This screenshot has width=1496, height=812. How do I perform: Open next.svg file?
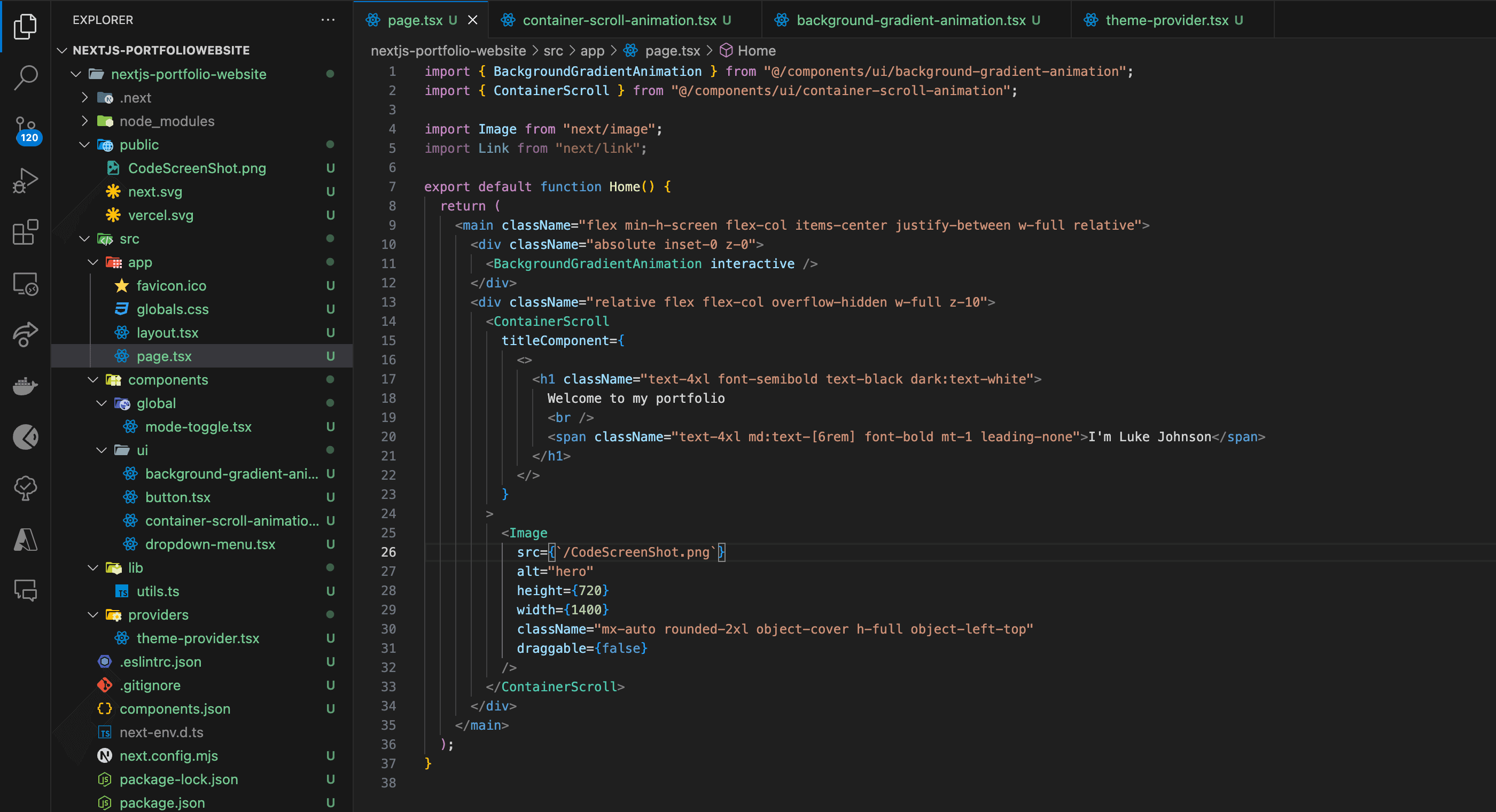[201, 192]
